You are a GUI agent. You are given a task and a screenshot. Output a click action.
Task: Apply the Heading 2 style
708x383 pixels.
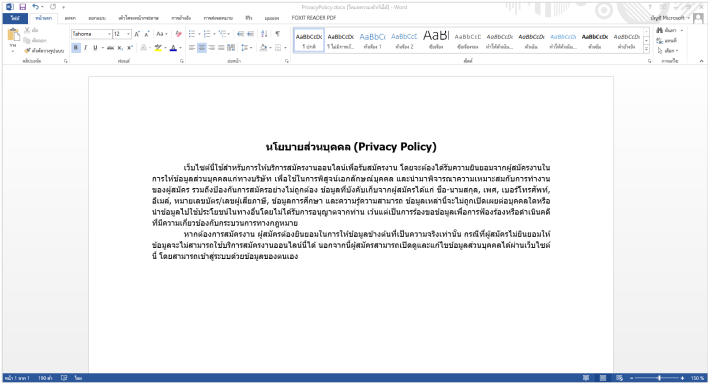click(404, 40)
